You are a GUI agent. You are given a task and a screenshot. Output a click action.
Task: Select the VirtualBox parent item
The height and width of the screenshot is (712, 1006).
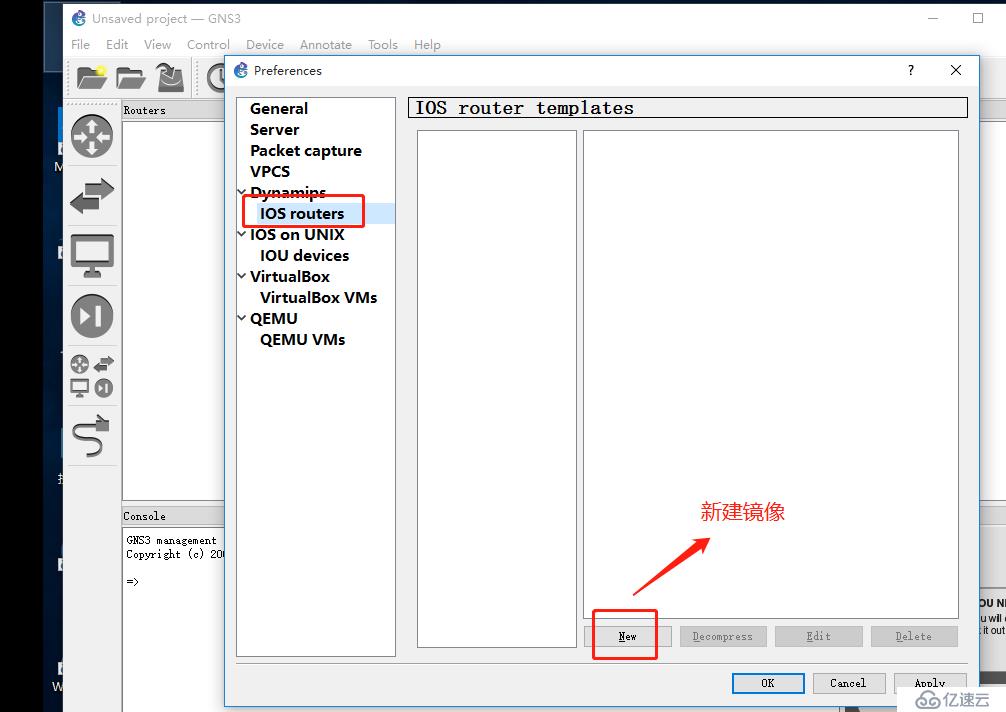[290, 276]
